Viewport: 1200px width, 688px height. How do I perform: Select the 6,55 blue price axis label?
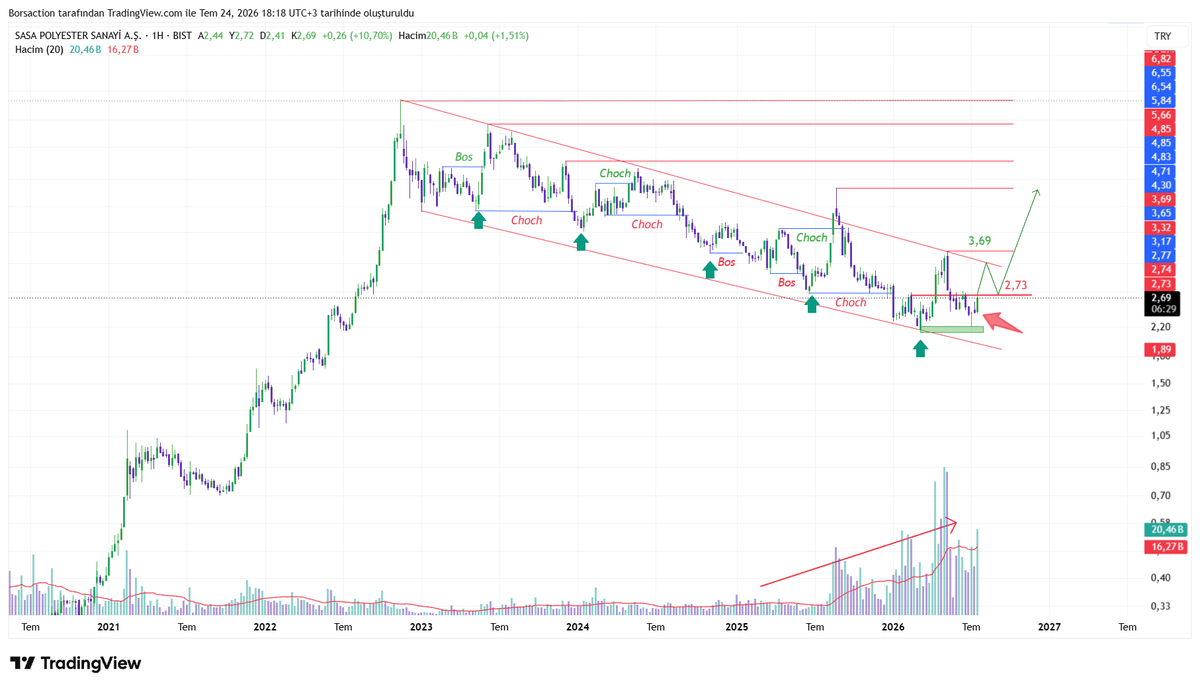tap(1161, 73)
